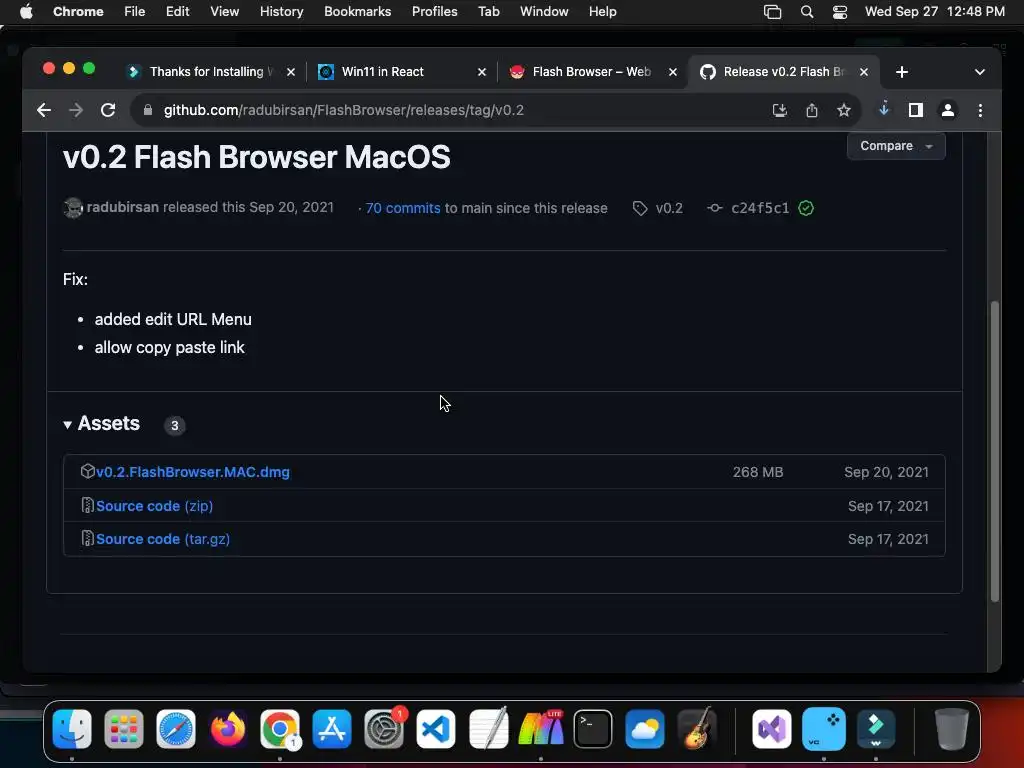The width and height of the screenshot is (1024, 768).
Task: Launch Safari from the Dock
Action: [x=176, y=729]
